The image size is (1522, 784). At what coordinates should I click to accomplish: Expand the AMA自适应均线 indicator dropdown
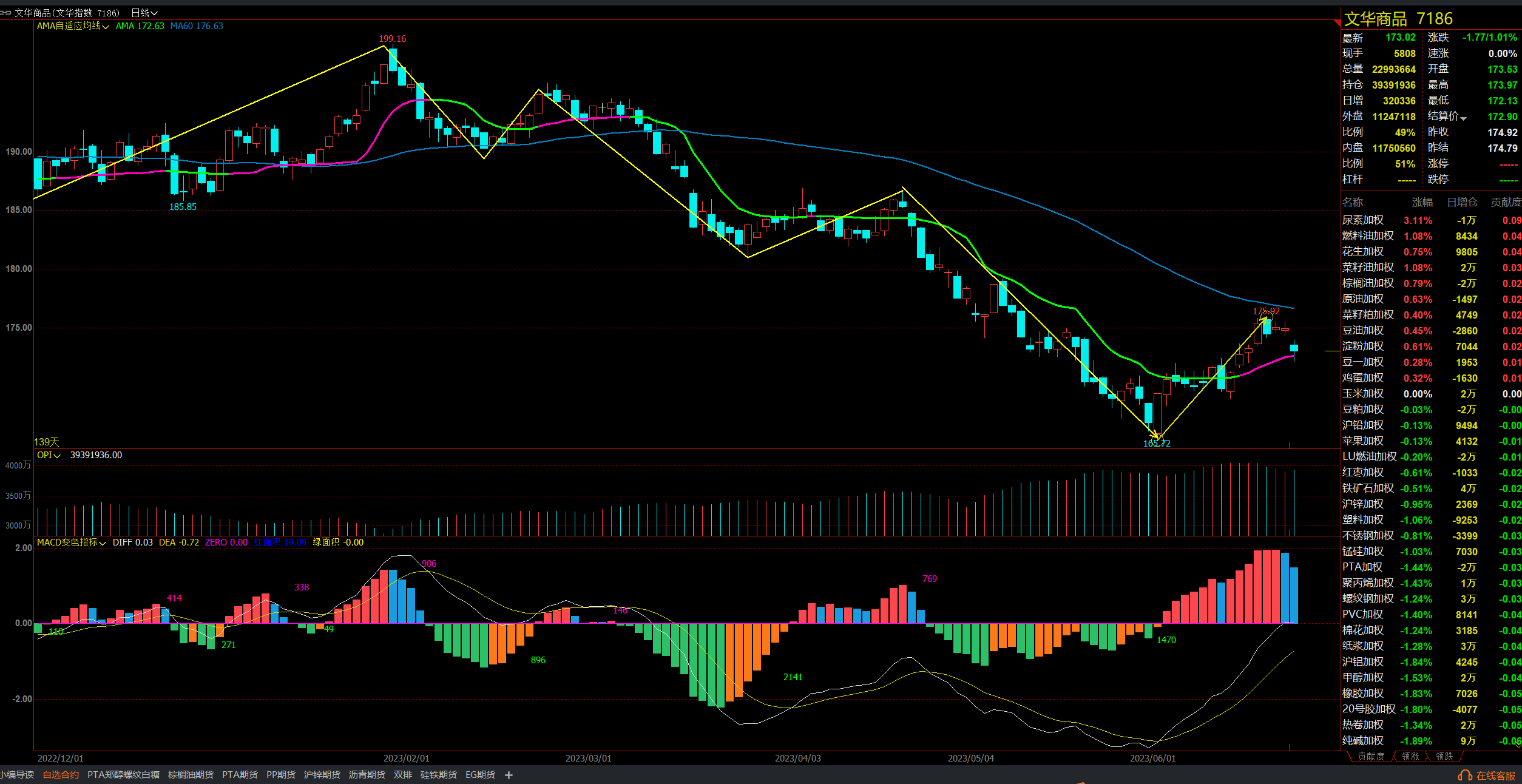tap(106, 27)
